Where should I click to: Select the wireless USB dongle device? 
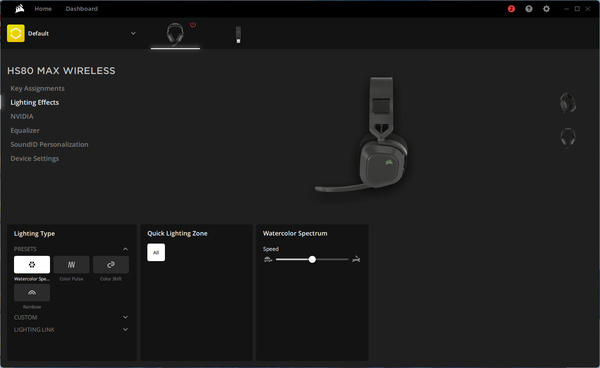[x=238, y=34]
